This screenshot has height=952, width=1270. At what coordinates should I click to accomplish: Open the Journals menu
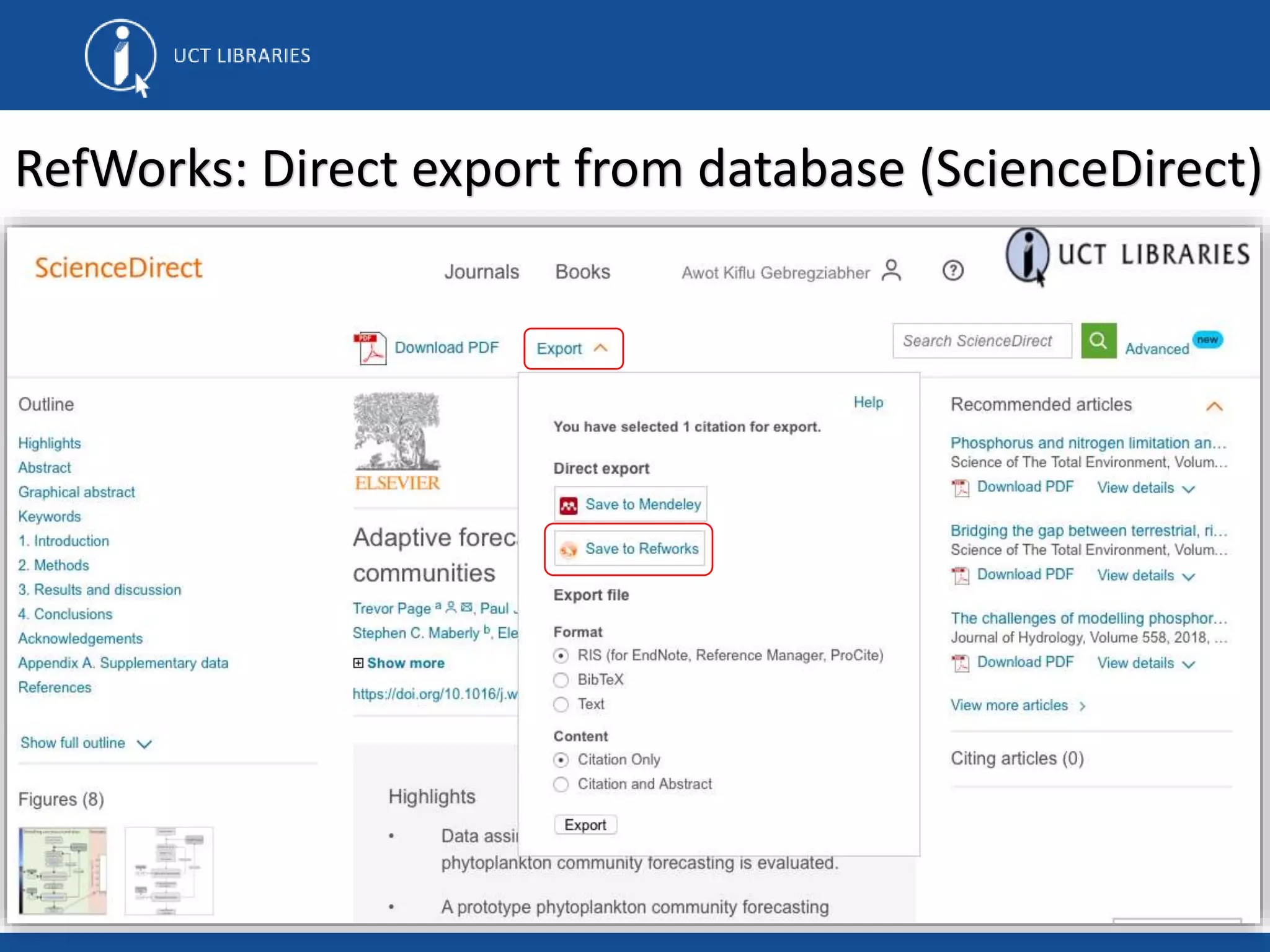(x=482, y=271)
